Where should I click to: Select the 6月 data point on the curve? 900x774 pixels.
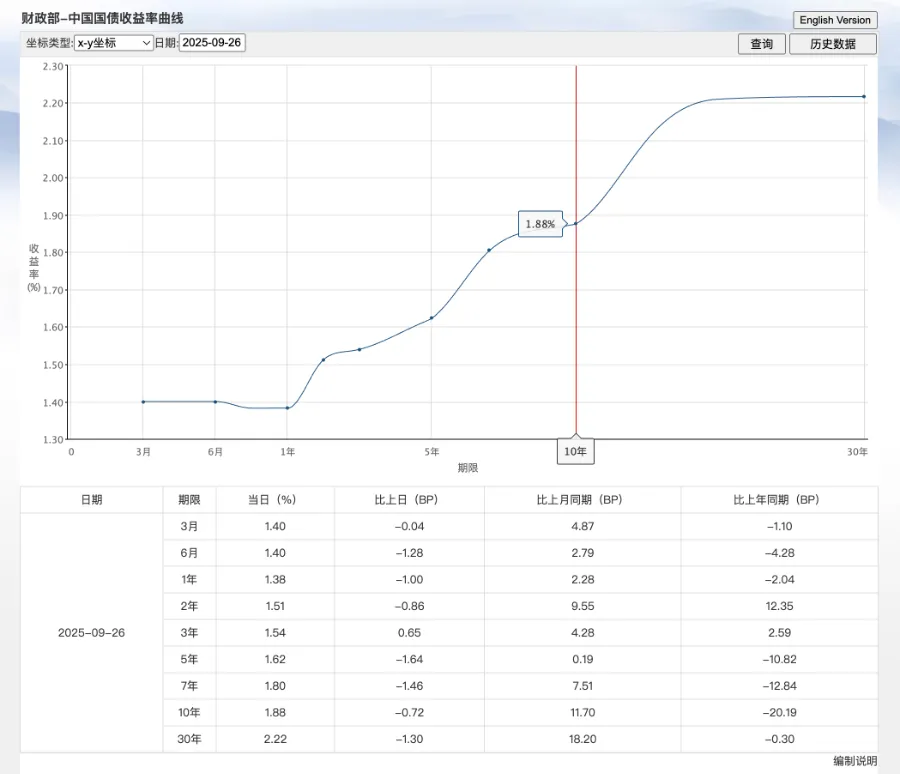pyautogui.click(x=215, y=402)
